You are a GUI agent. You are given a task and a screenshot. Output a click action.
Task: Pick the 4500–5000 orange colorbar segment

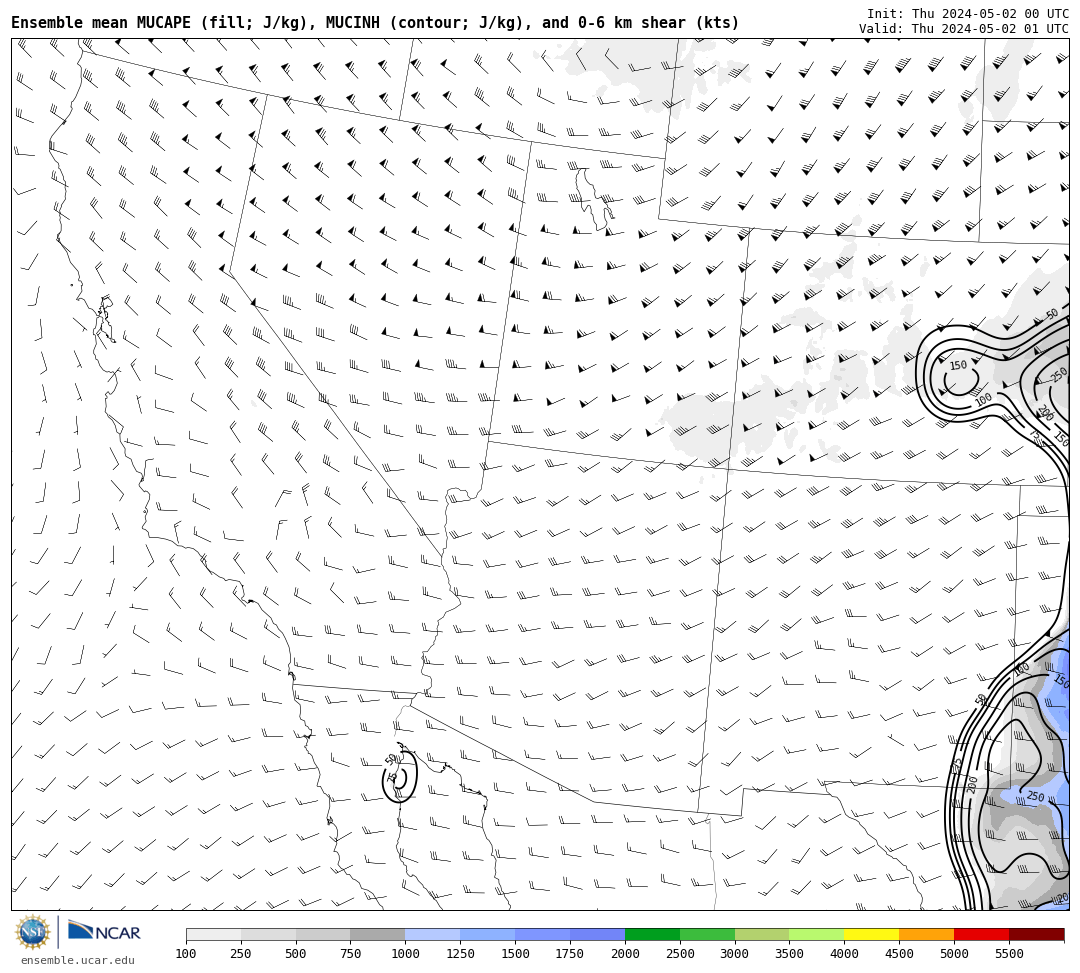click(927, 934)
